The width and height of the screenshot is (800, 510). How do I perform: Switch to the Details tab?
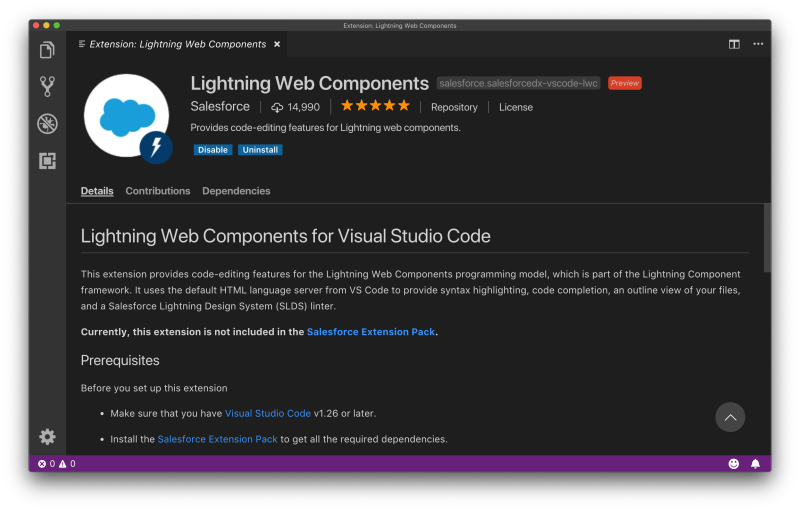point(97,191)
